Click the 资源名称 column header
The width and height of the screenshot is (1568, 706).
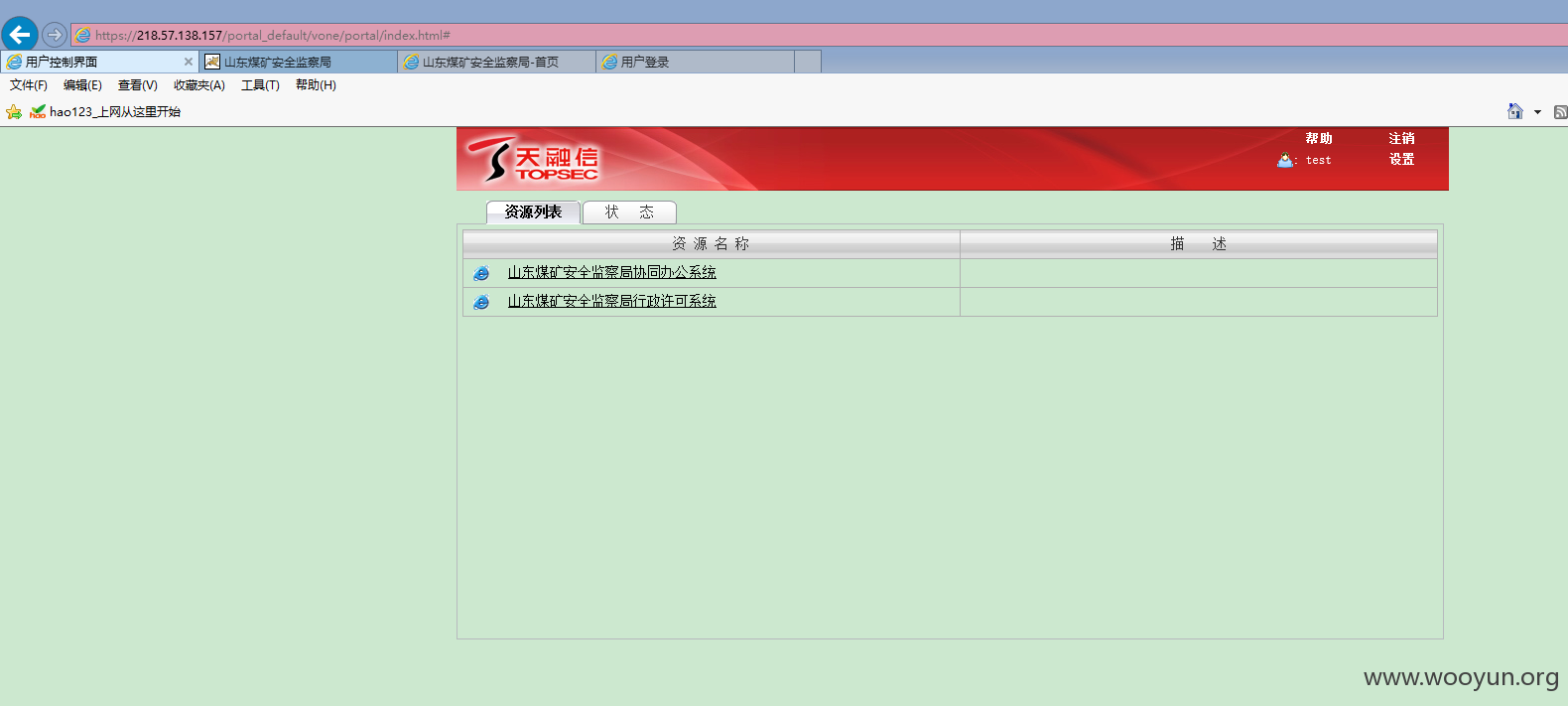pyautogui.click(x=711, y=243)
